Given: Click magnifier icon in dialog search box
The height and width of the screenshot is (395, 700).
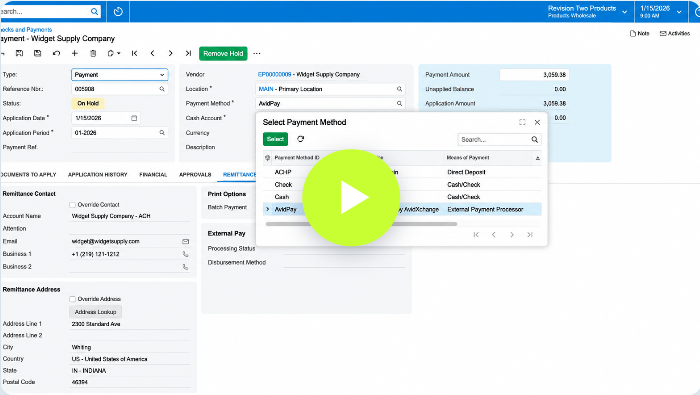Looking at the screenshot, I should tap(535, 140).
